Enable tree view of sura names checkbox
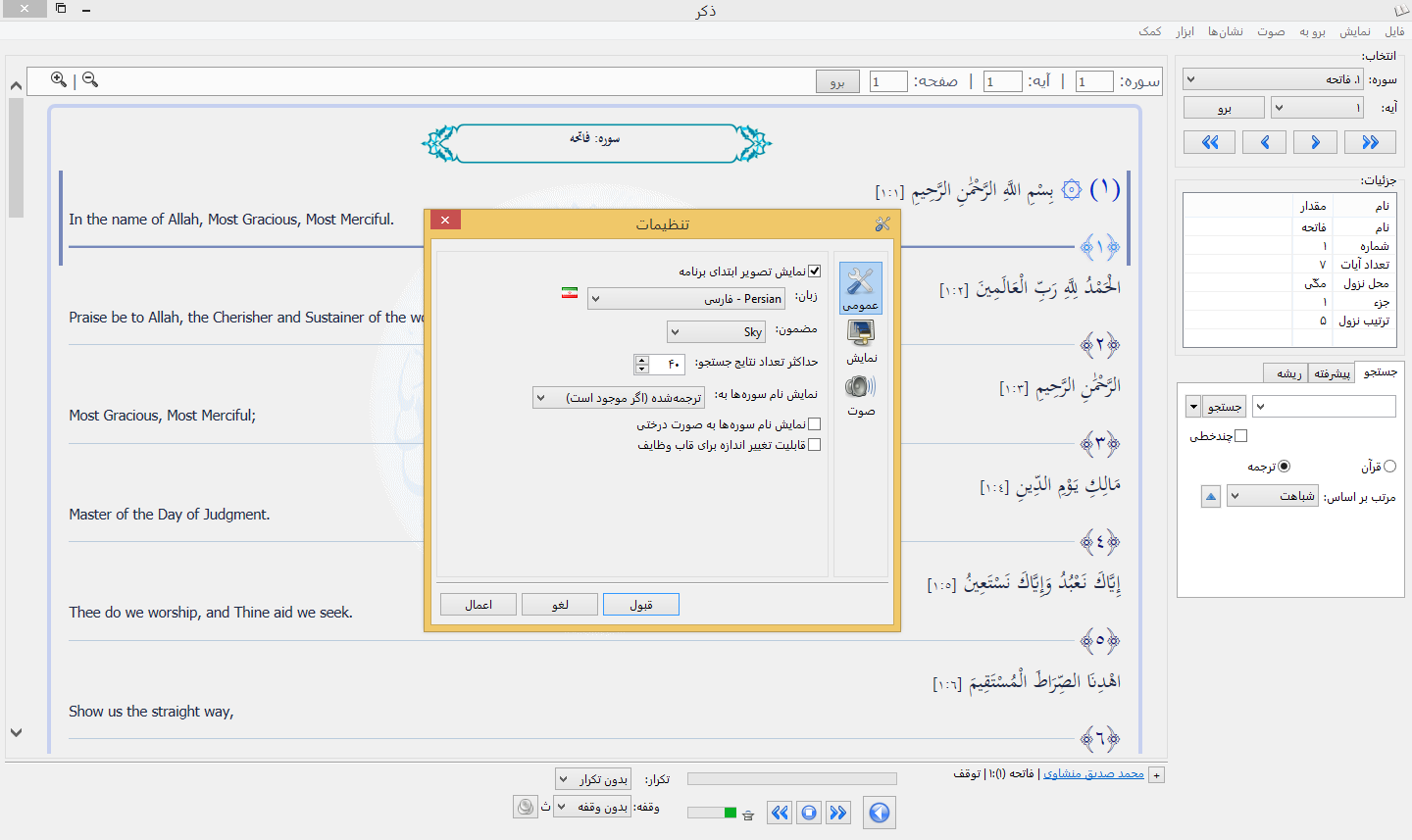The image size is (1412, 840). [x=815, y=424]
